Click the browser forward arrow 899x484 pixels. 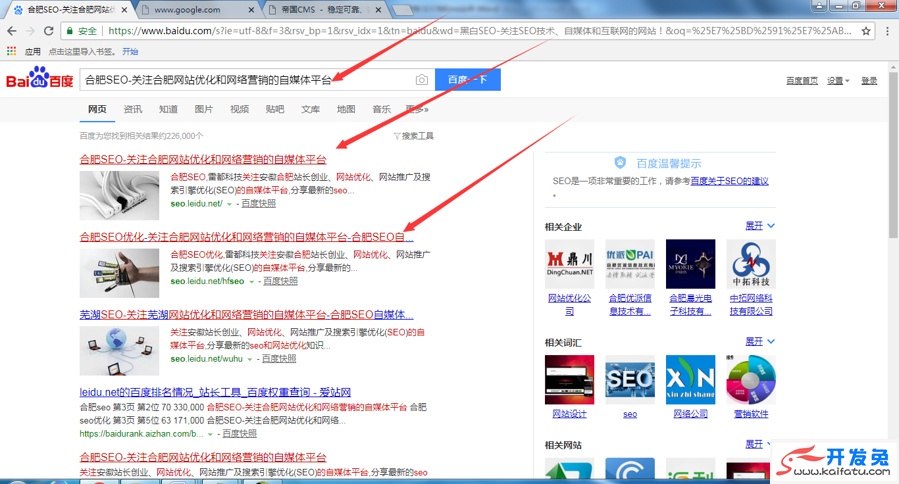[x=30, y=31]
